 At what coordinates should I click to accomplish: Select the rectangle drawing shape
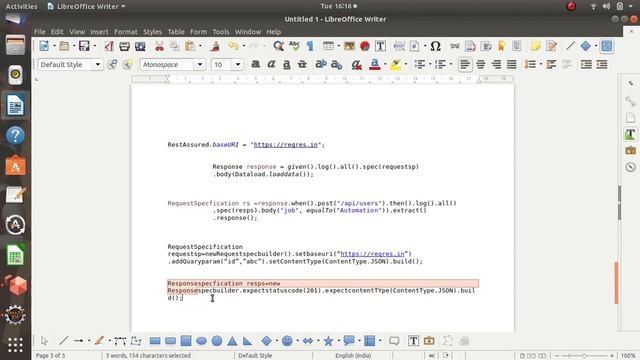pos(155,341)
